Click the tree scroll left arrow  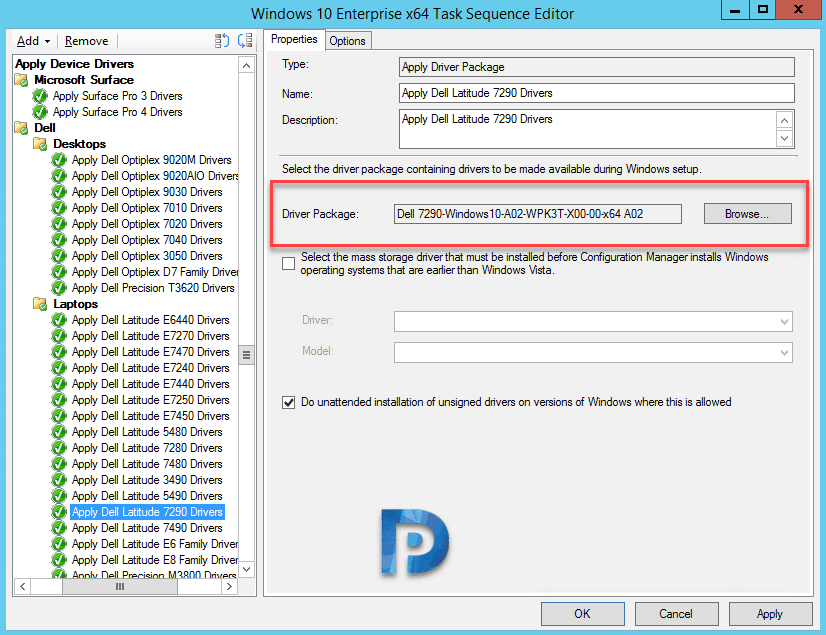(x=23, y=587)
